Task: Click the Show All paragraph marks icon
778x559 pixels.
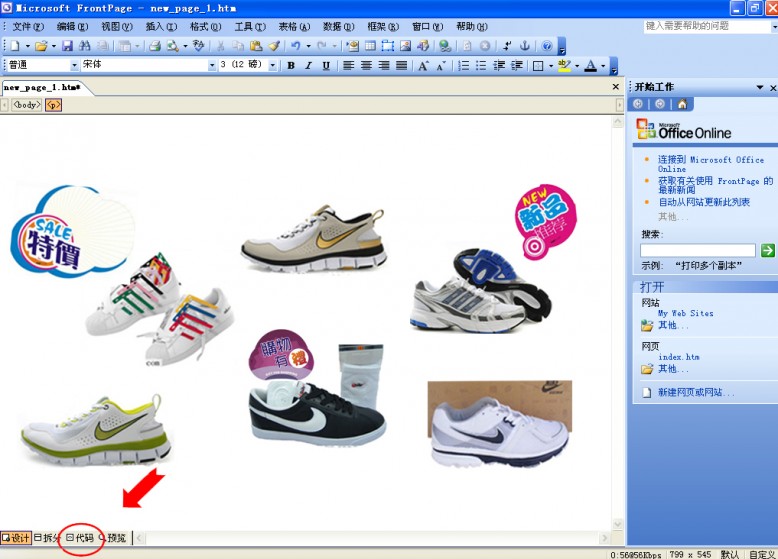Action: click(507, 46)
